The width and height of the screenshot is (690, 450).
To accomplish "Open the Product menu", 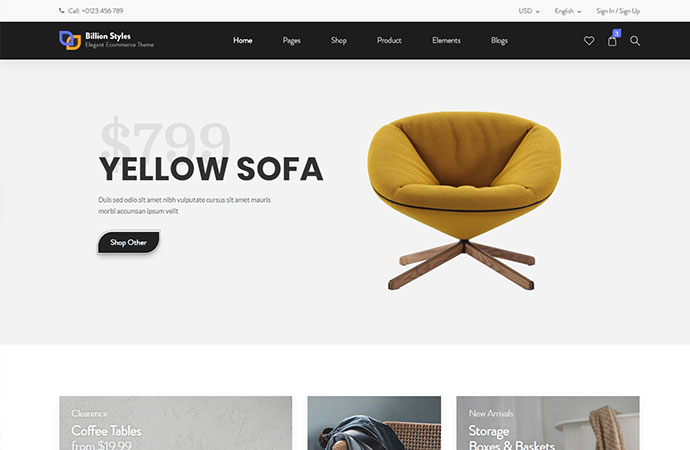I will [389, 40].
